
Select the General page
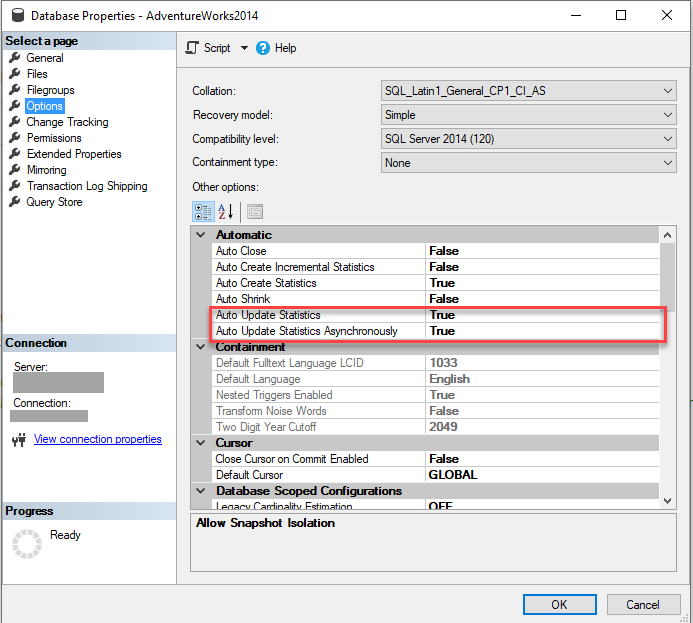45,58
